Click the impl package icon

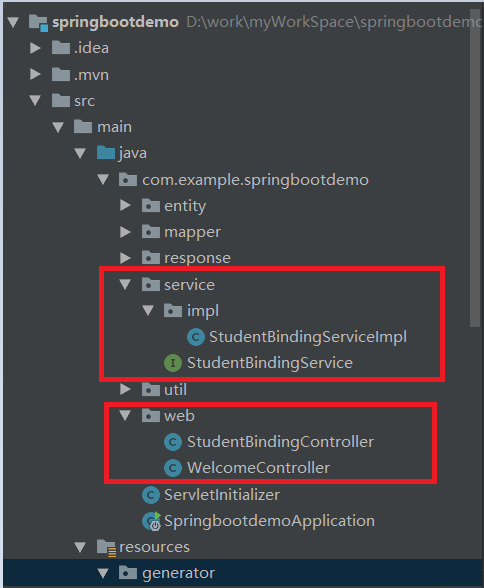(x=173, y=310)
